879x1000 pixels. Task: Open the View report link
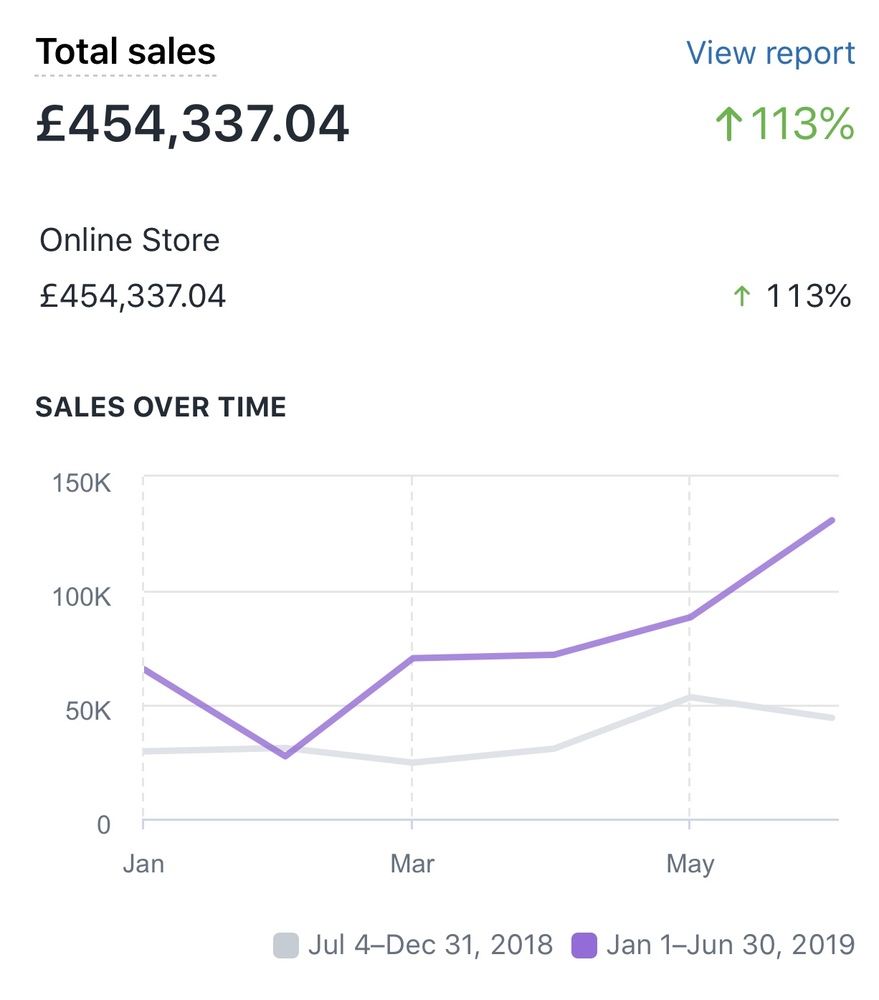[x=770, y=53]
